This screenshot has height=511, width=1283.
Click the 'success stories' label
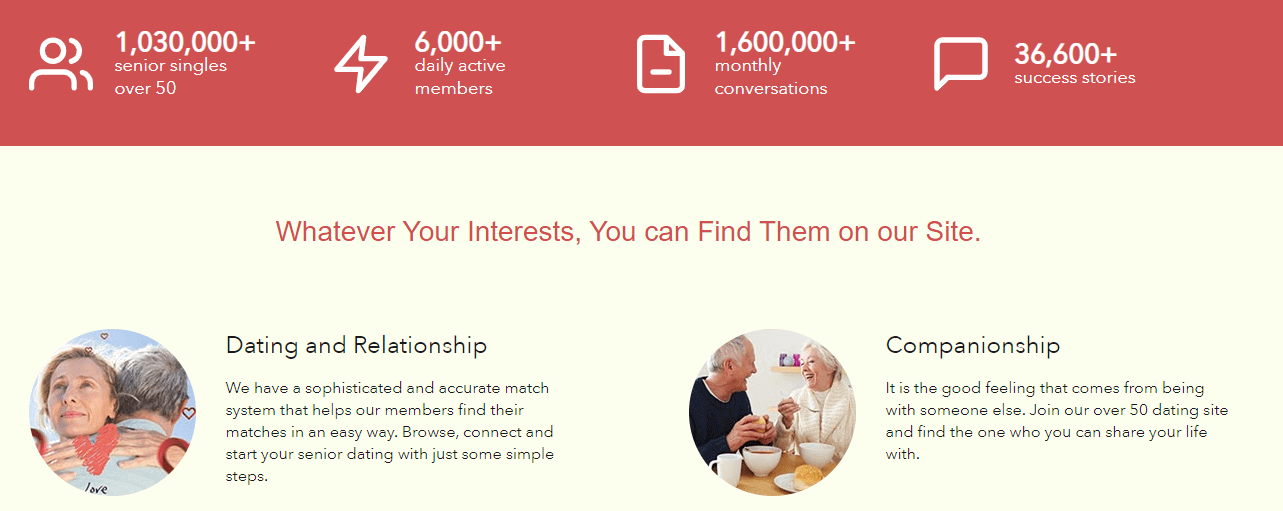pyautogui.click(x=1075, y=78)
